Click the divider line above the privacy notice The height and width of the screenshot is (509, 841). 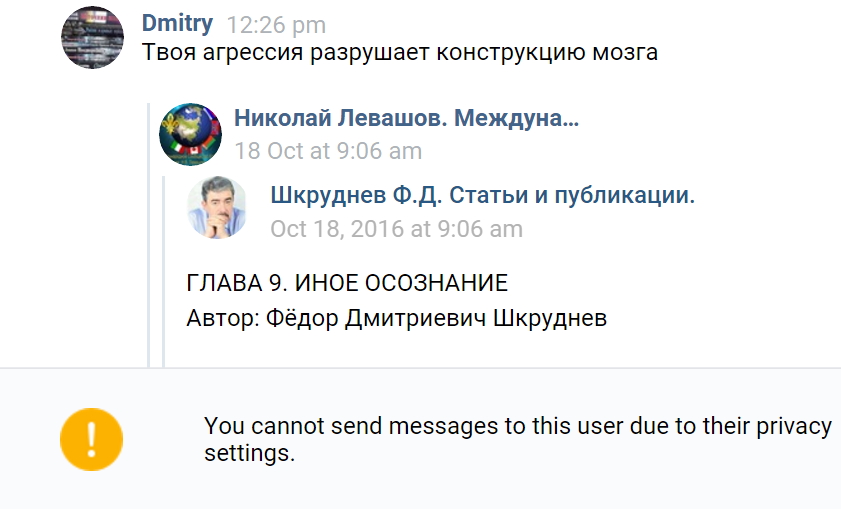click(420, 368)
